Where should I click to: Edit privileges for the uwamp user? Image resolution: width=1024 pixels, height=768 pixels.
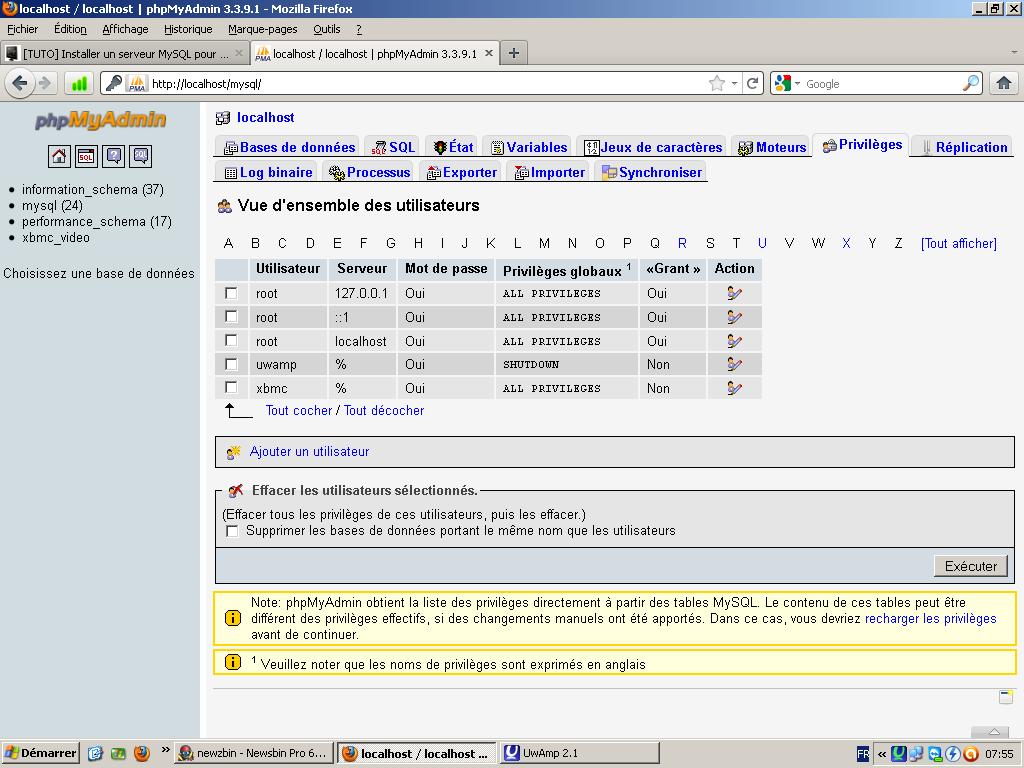(734, 364)
